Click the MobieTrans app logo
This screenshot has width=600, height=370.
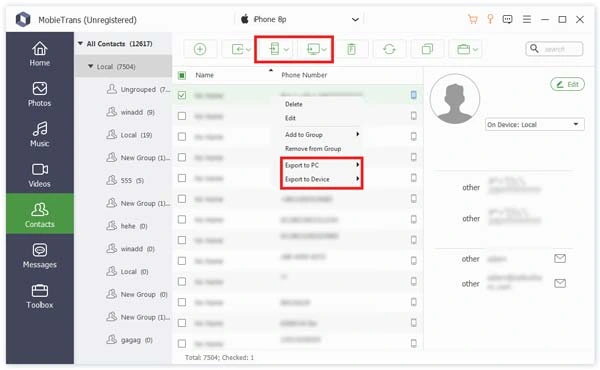23,19
